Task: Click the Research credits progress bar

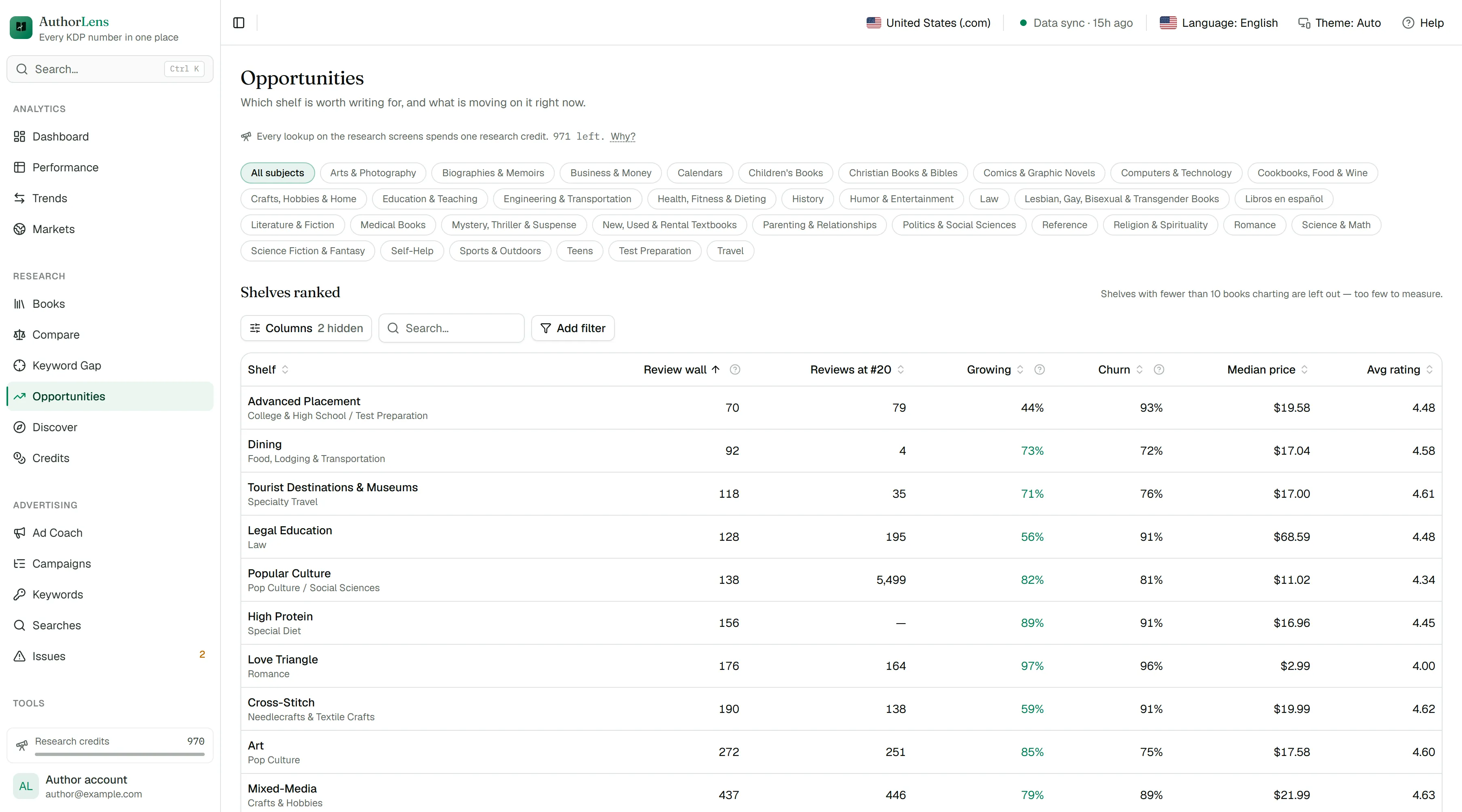Action: click(x=119, y=754)
